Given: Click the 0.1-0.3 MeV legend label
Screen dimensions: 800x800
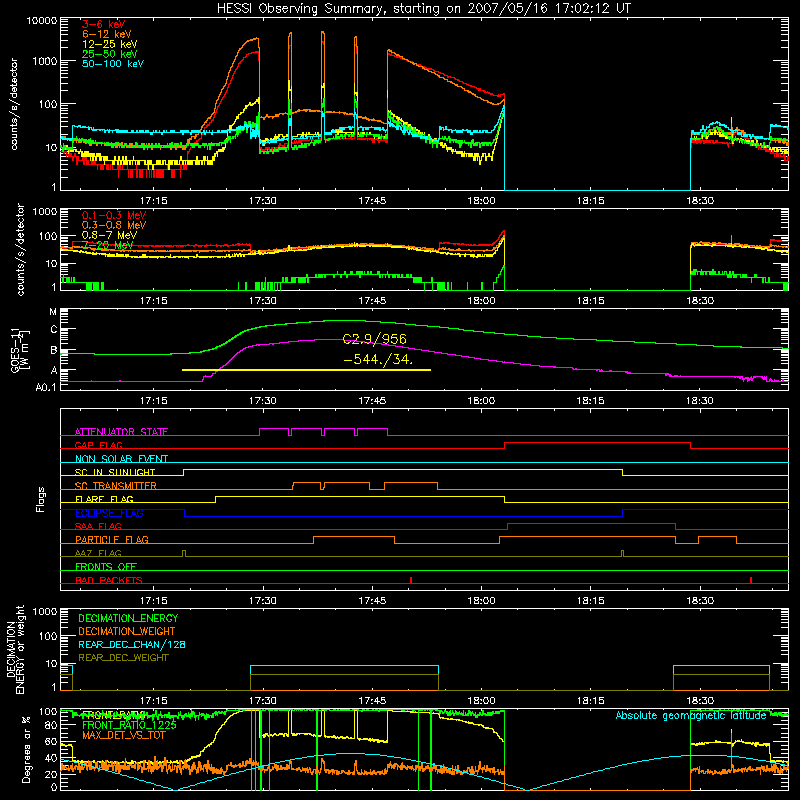Looking at the screenshot, I should tap(114, 215).
